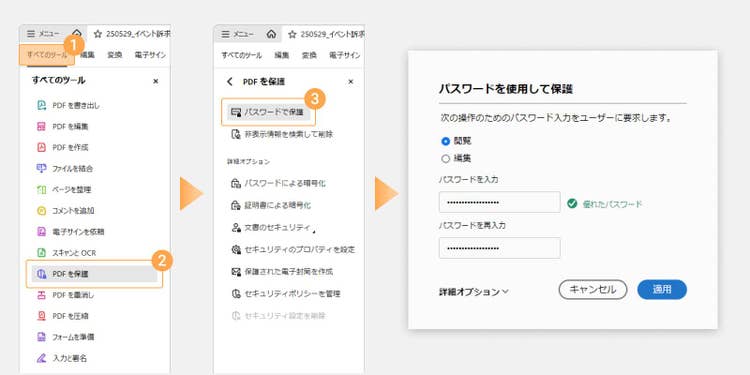The image size is (750, 375).
Task: Click the ファイルを結合 label text
Action: point(73,169)
